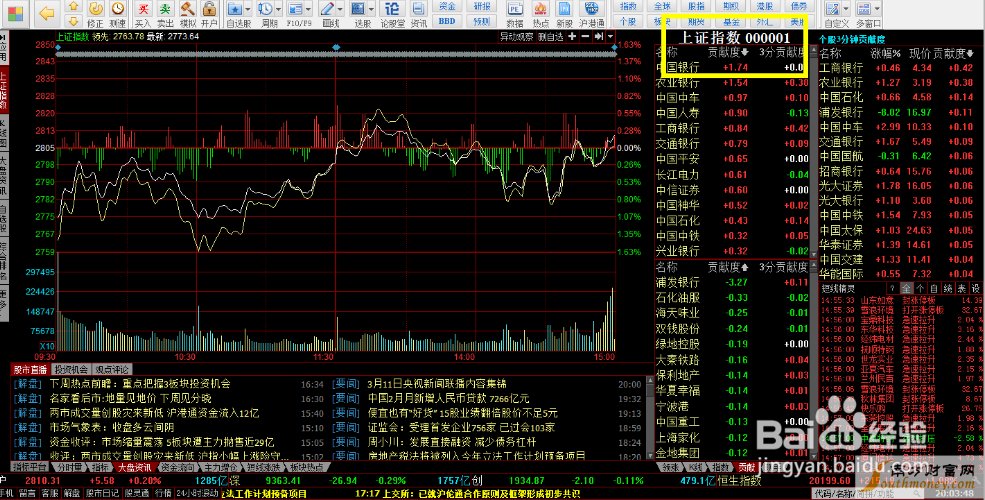Click the 卖出 sell icon
This screenshot has height=500, width=985.
click(165, 14)
